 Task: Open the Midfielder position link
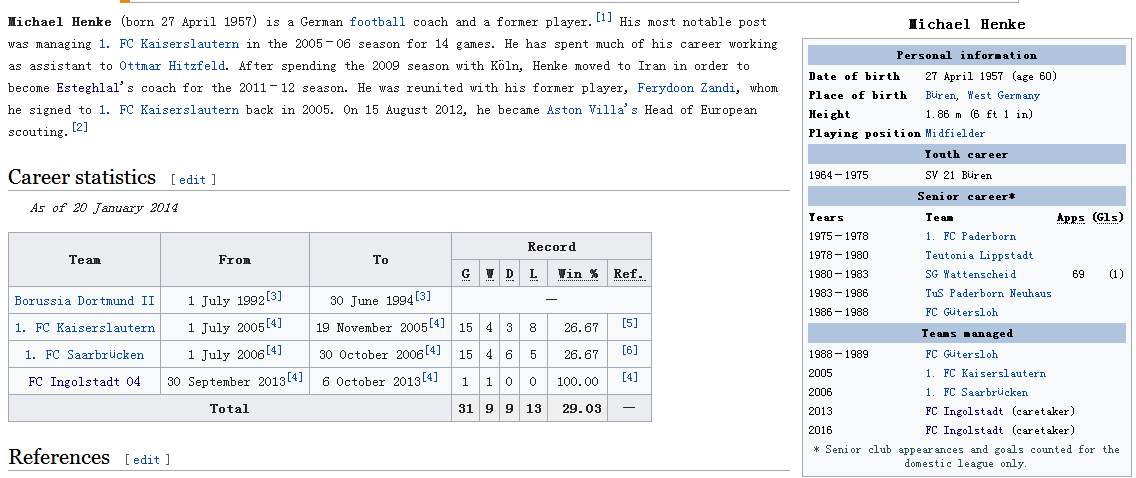[955, 134]
